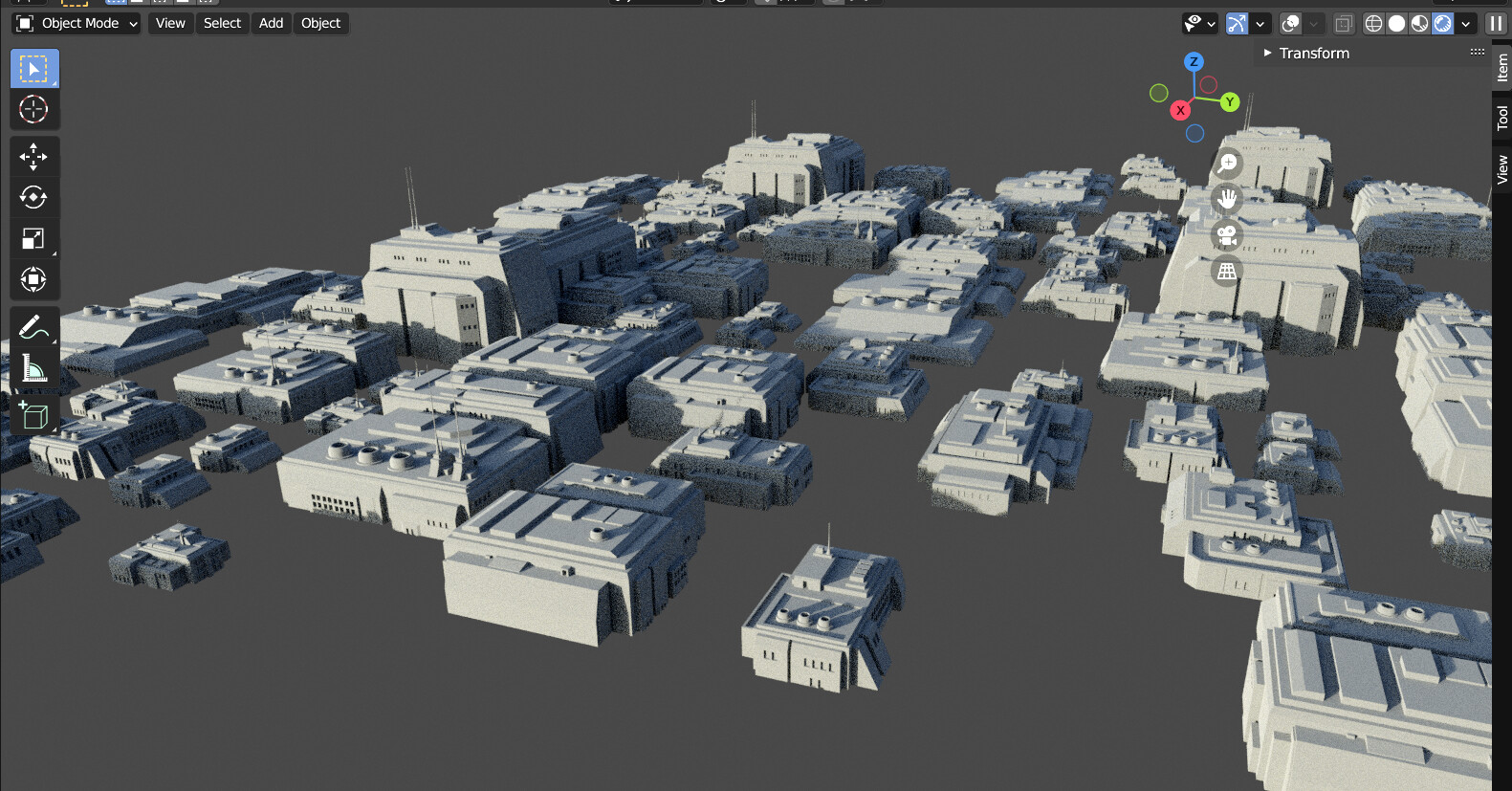Switch to the View sidebar tab
The height and width of the screenshot is (791, 1512).
[1501, 169]
